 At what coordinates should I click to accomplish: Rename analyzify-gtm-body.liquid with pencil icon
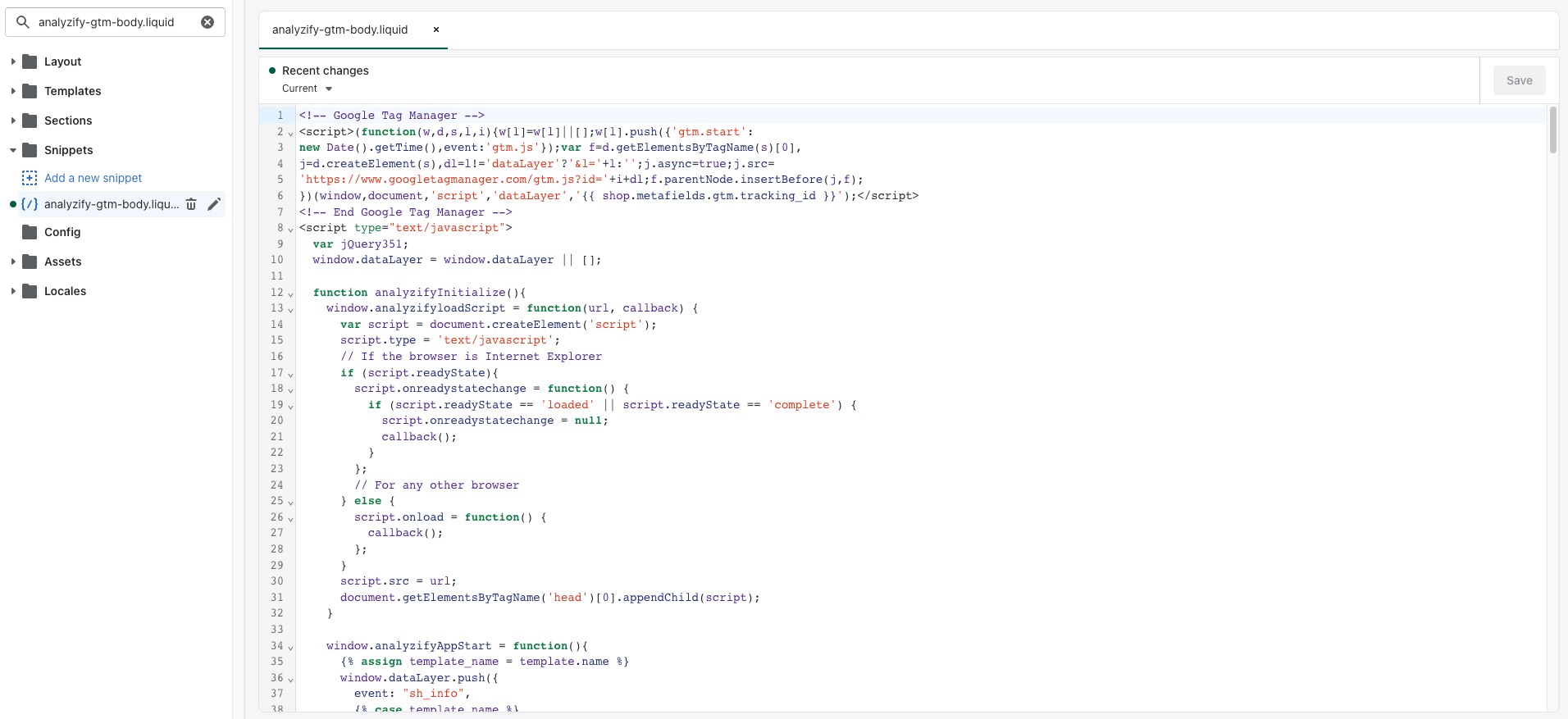[214, 204]
